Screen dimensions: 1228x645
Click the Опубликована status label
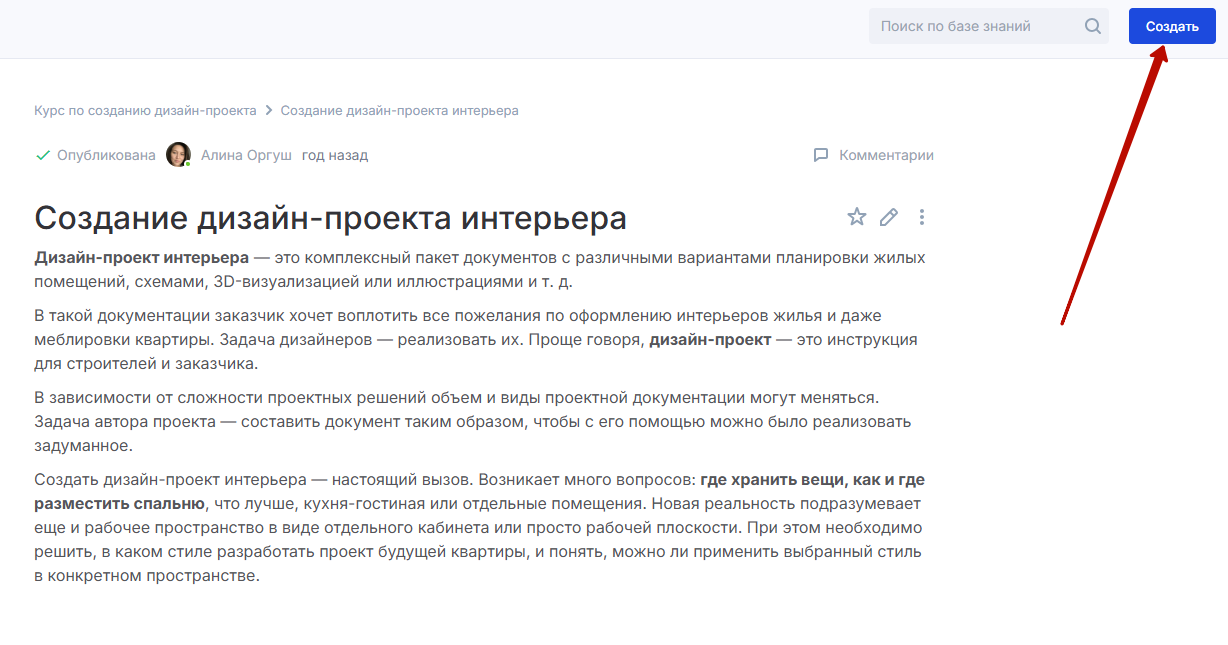106,155
